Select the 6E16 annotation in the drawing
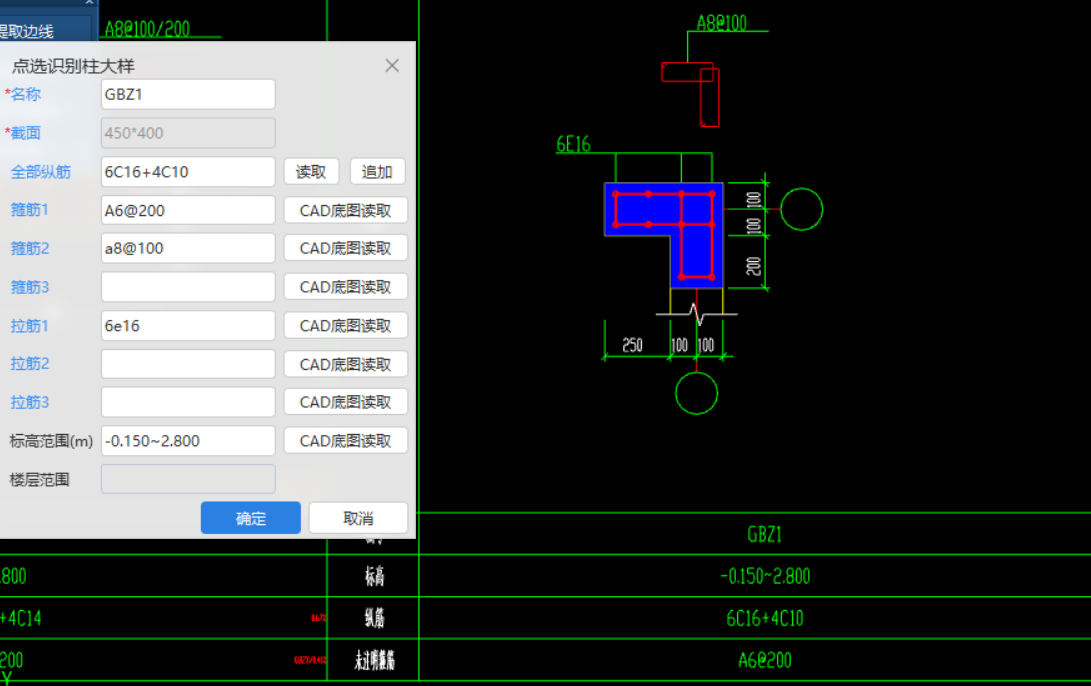The height and width of the screenshot is (686, 1091). [x=573, y=144]
